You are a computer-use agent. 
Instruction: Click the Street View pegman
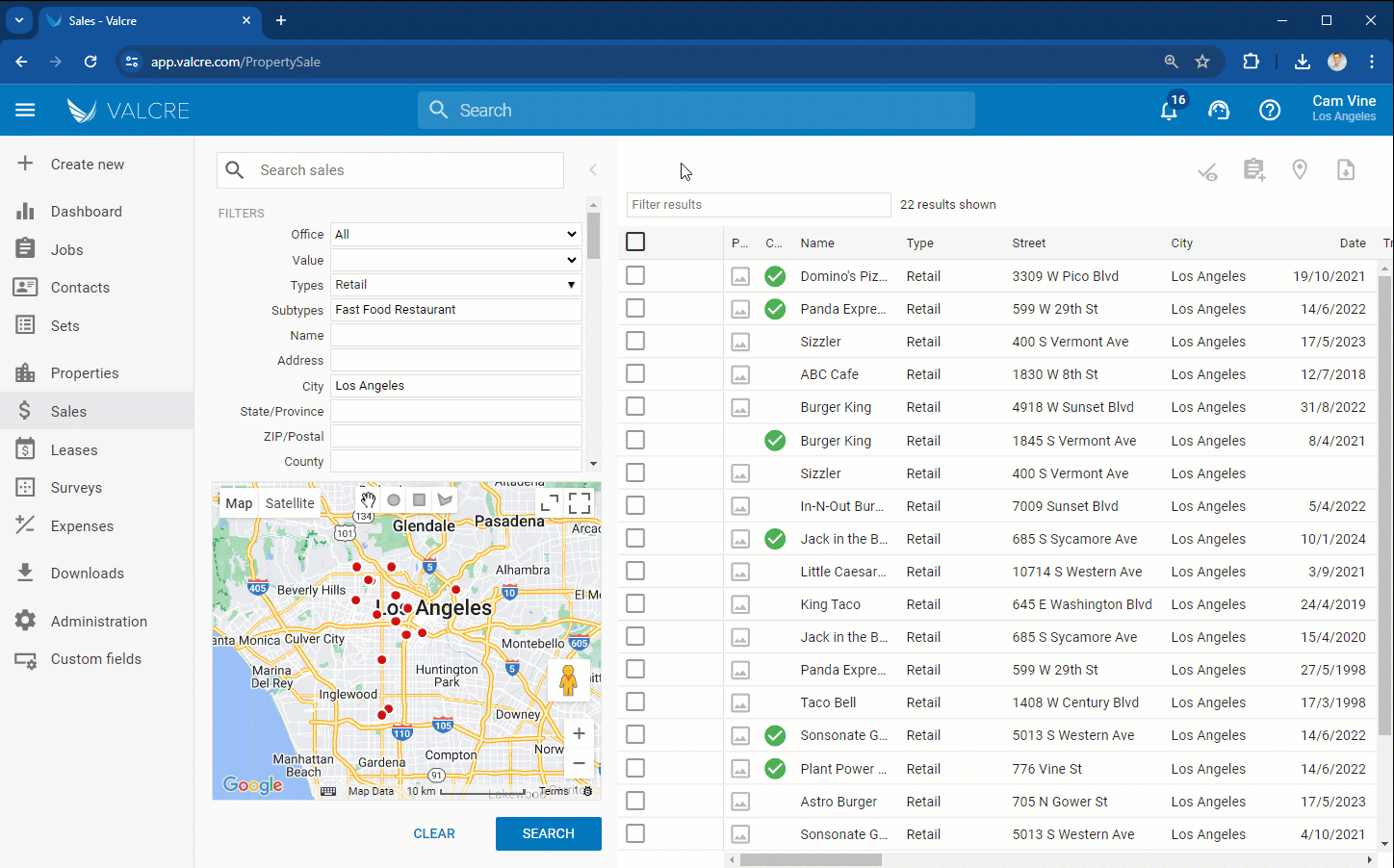(x=568, y=680)
